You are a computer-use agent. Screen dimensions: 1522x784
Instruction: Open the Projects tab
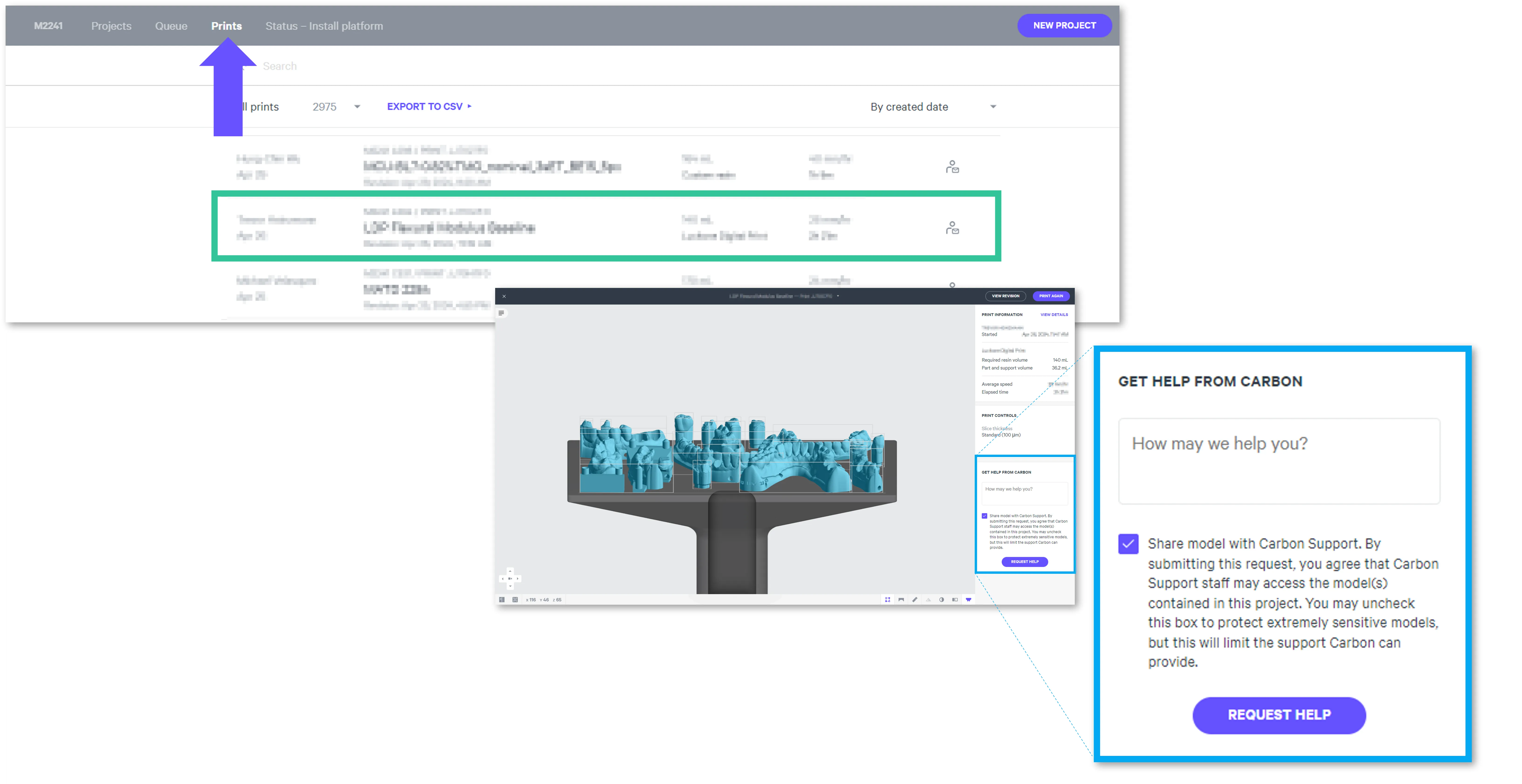(111, 26)
